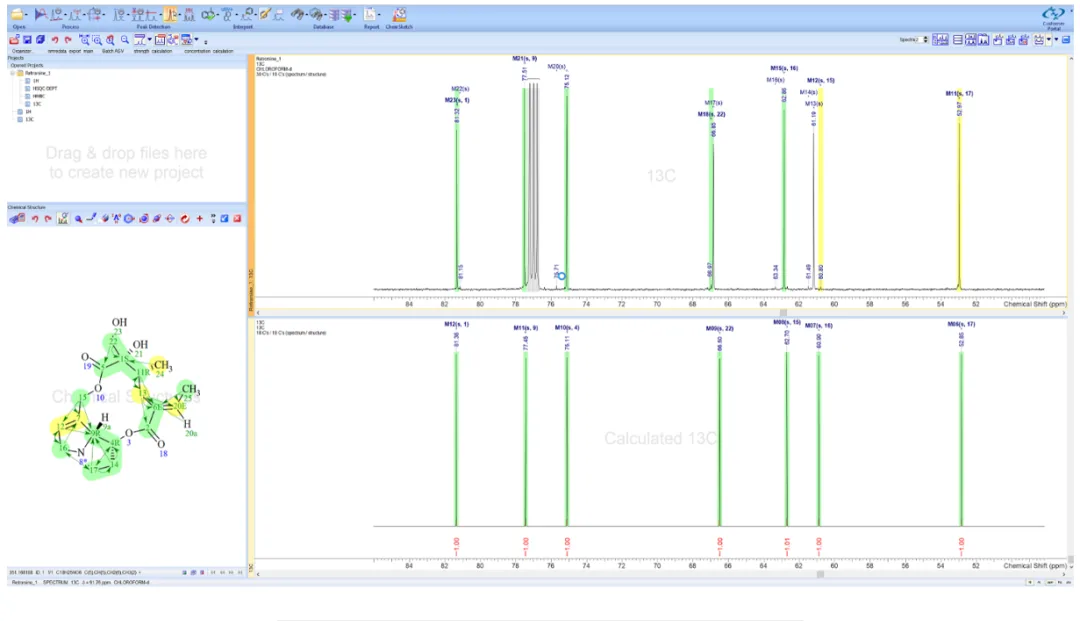Click the red plus icon in structure toolbar

(x=200, y=219)
